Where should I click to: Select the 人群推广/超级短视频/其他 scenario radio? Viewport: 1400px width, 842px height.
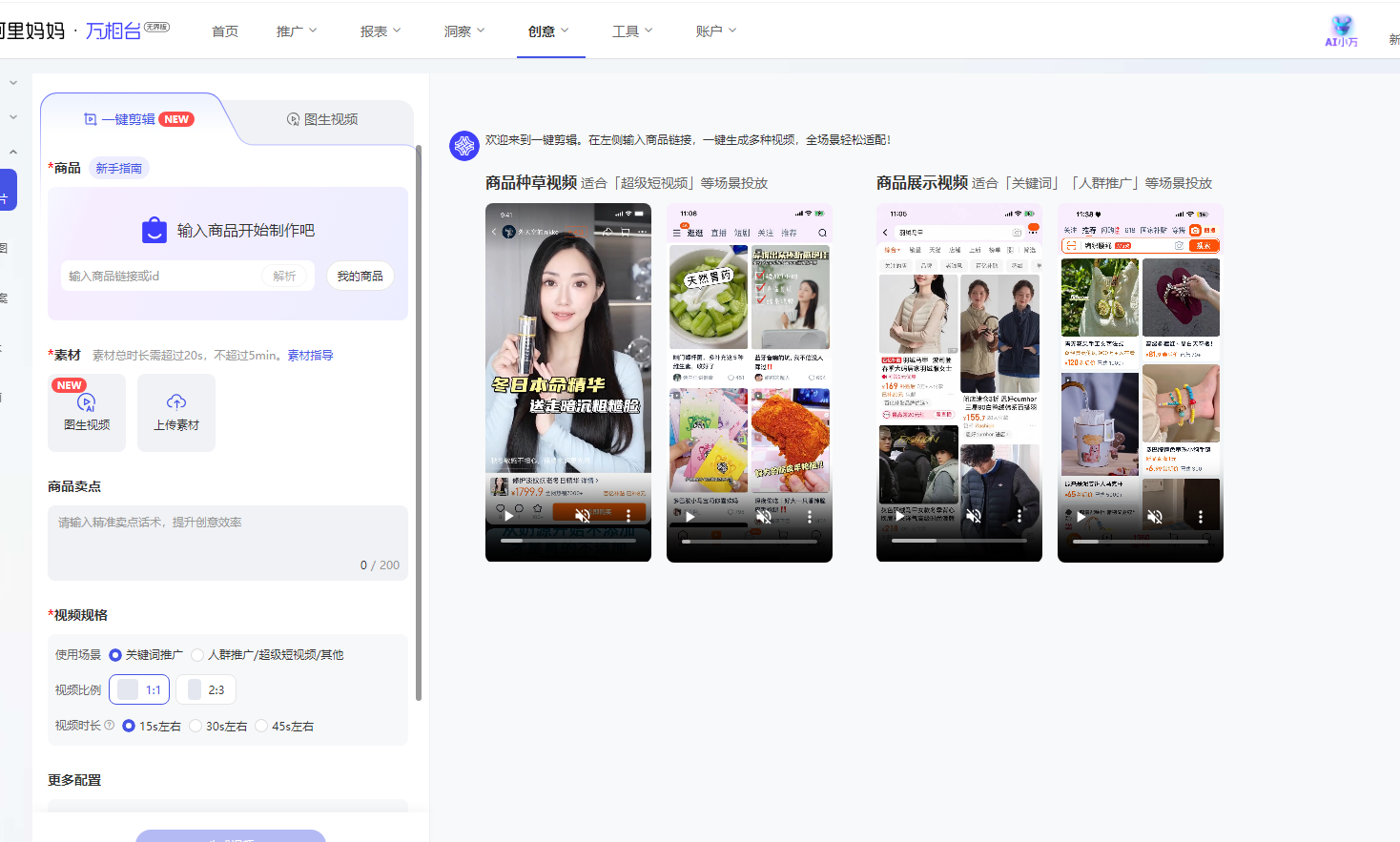point(197,655)
